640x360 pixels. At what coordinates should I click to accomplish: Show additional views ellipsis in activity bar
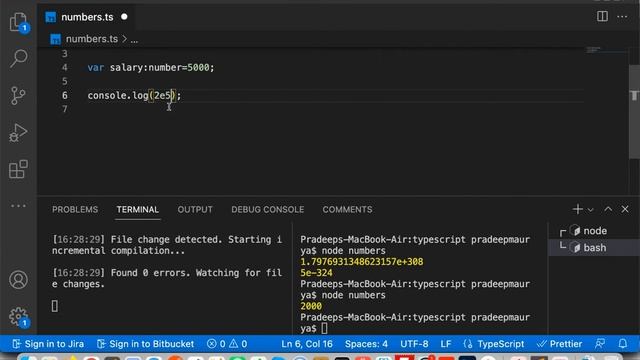coord(18,206)
